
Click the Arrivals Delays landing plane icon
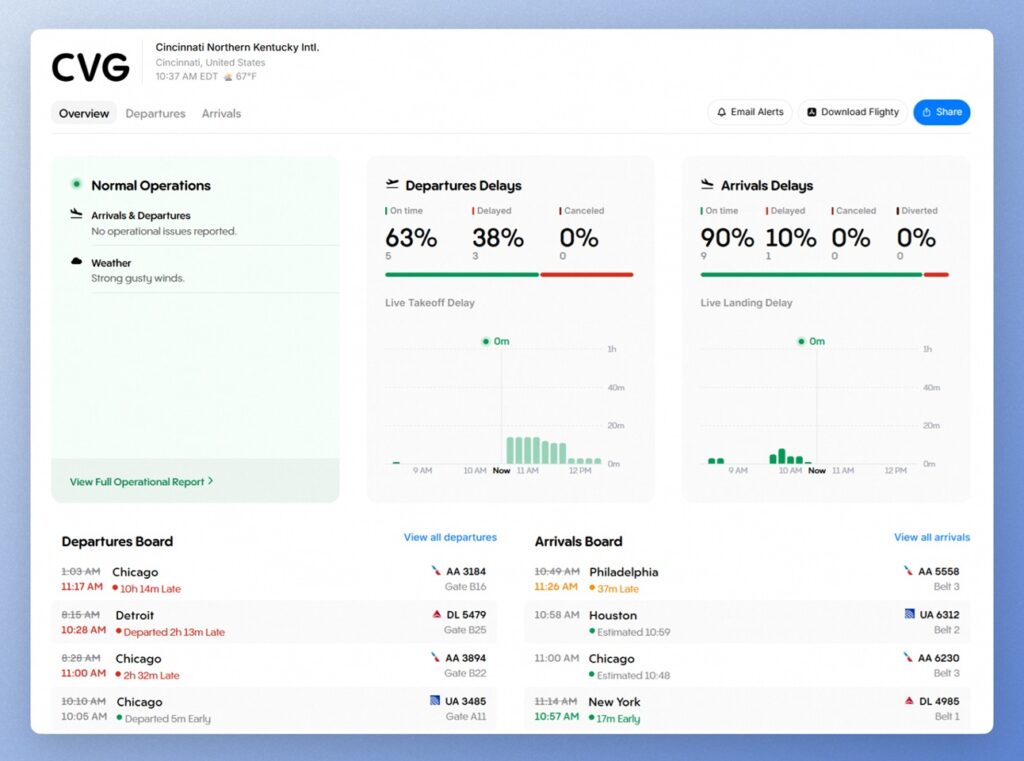pos(707,185)
